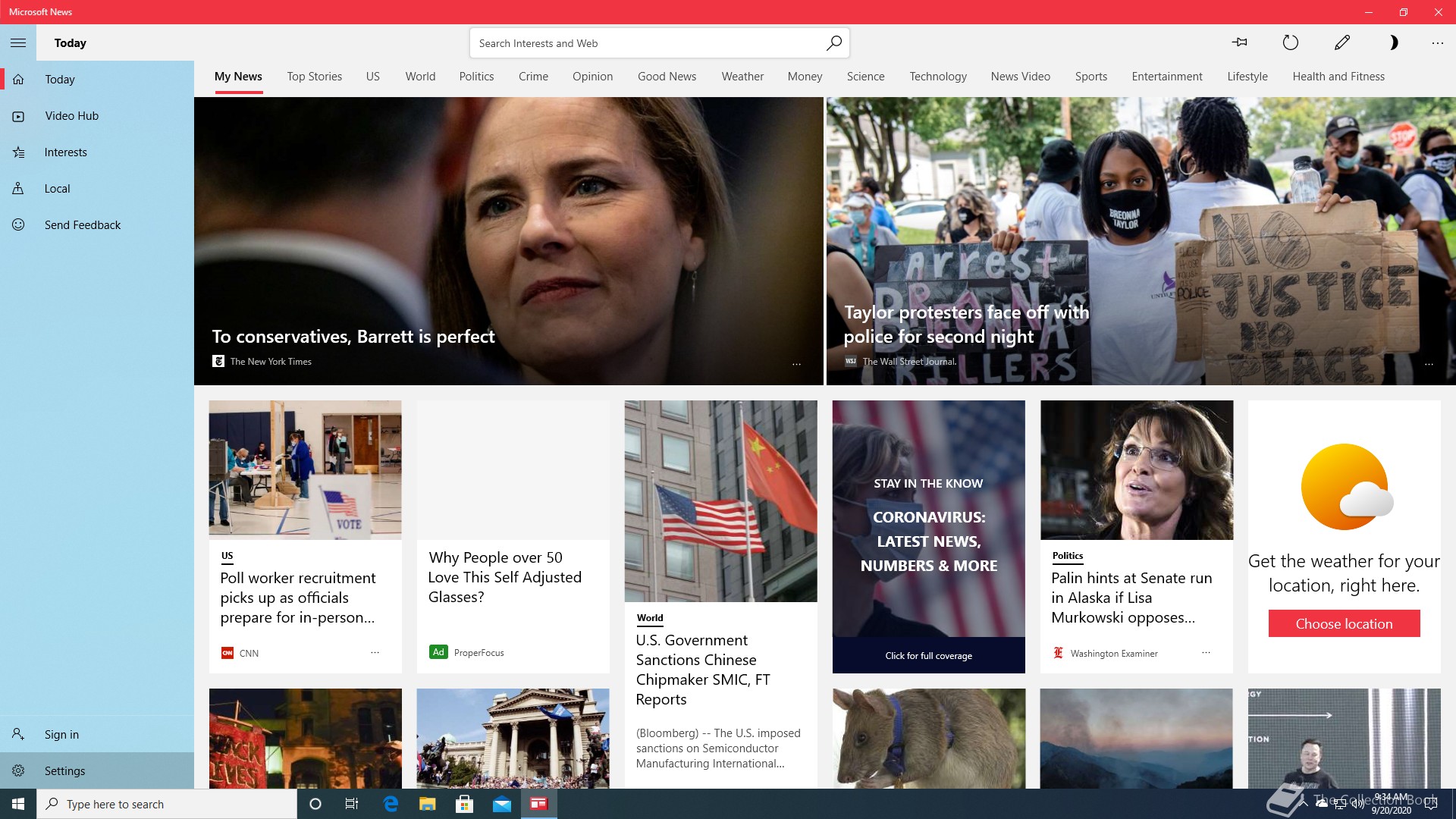Open the Sports tab
1456x819 pixels.
pyautogui.click(x=1090, y=77)
